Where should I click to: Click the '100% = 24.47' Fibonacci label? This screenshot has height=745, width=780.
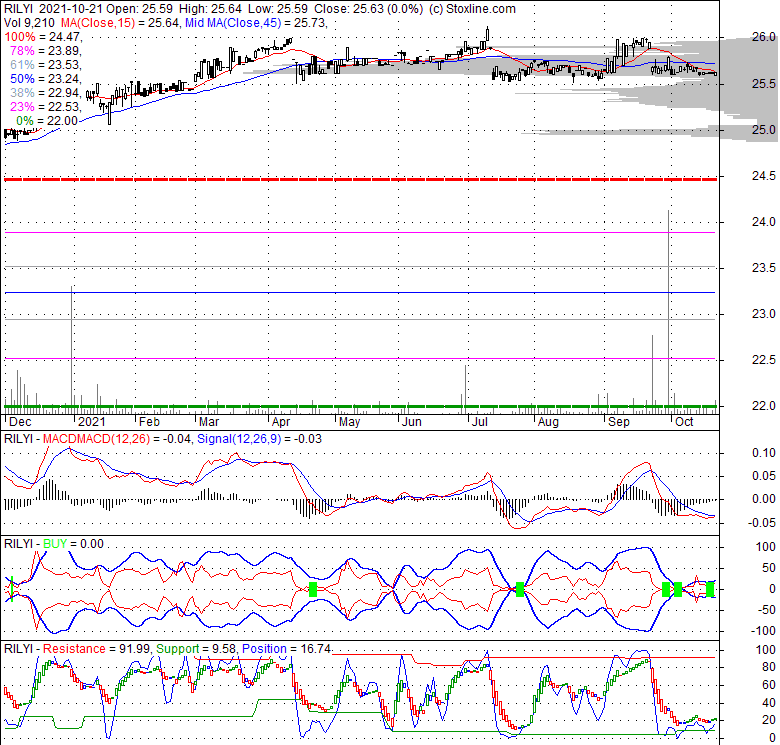[x=42, y=37]
